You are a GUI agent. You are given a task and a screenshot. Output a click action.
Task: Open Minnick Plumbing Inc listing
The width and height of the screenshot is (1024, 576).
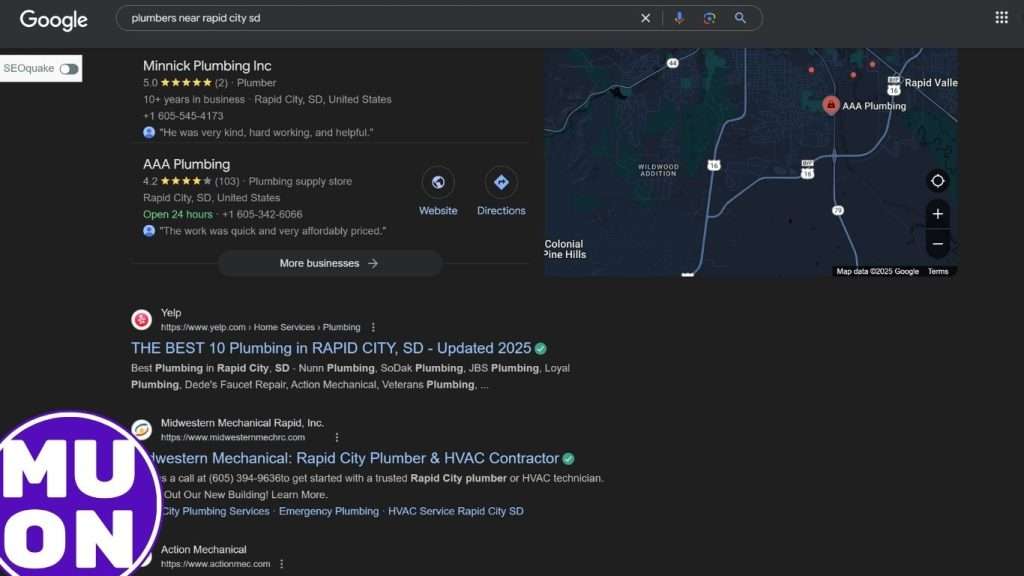(207, 66)
